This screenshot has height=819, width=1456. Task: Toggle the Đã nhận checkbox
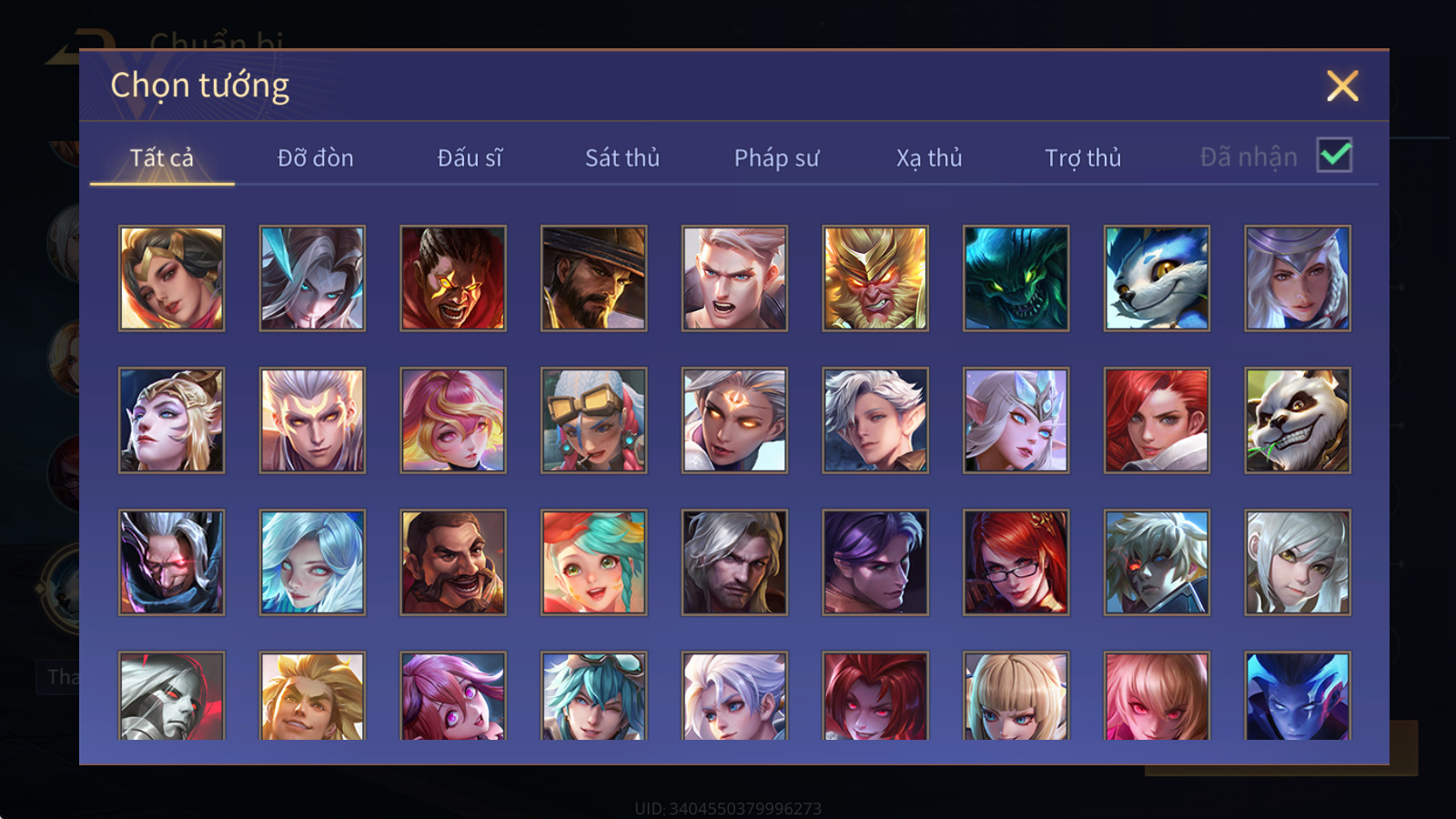pyautogui.click(x=1334, y=156)
